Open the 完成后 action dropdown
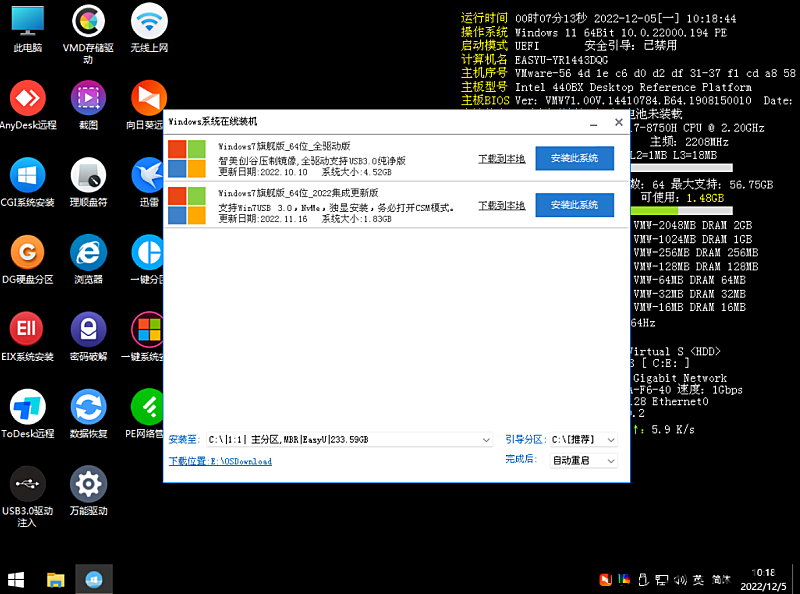The width and height of the screenshot is (800, 594). (611, 461)
